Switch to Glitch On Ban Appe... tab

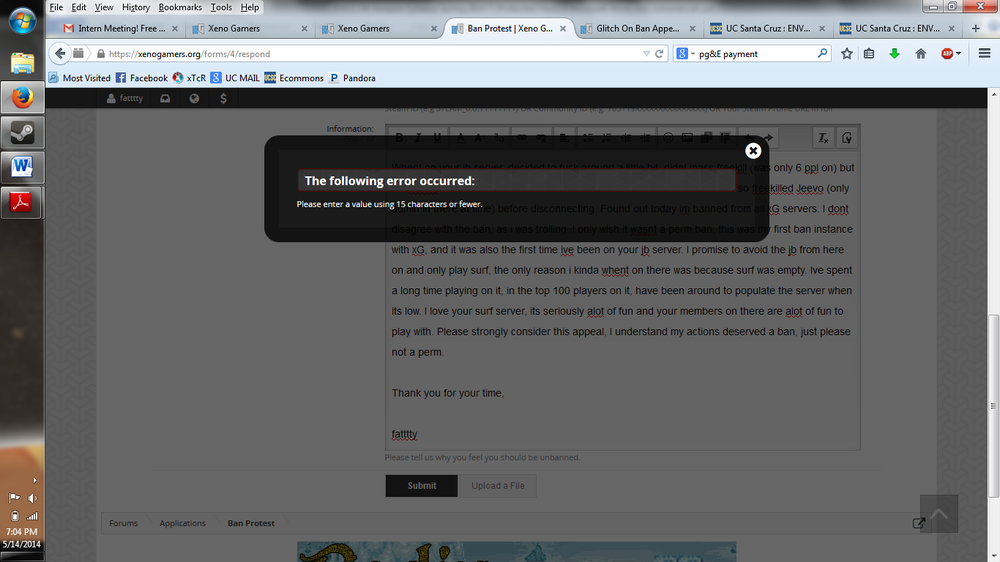[638, 28]
